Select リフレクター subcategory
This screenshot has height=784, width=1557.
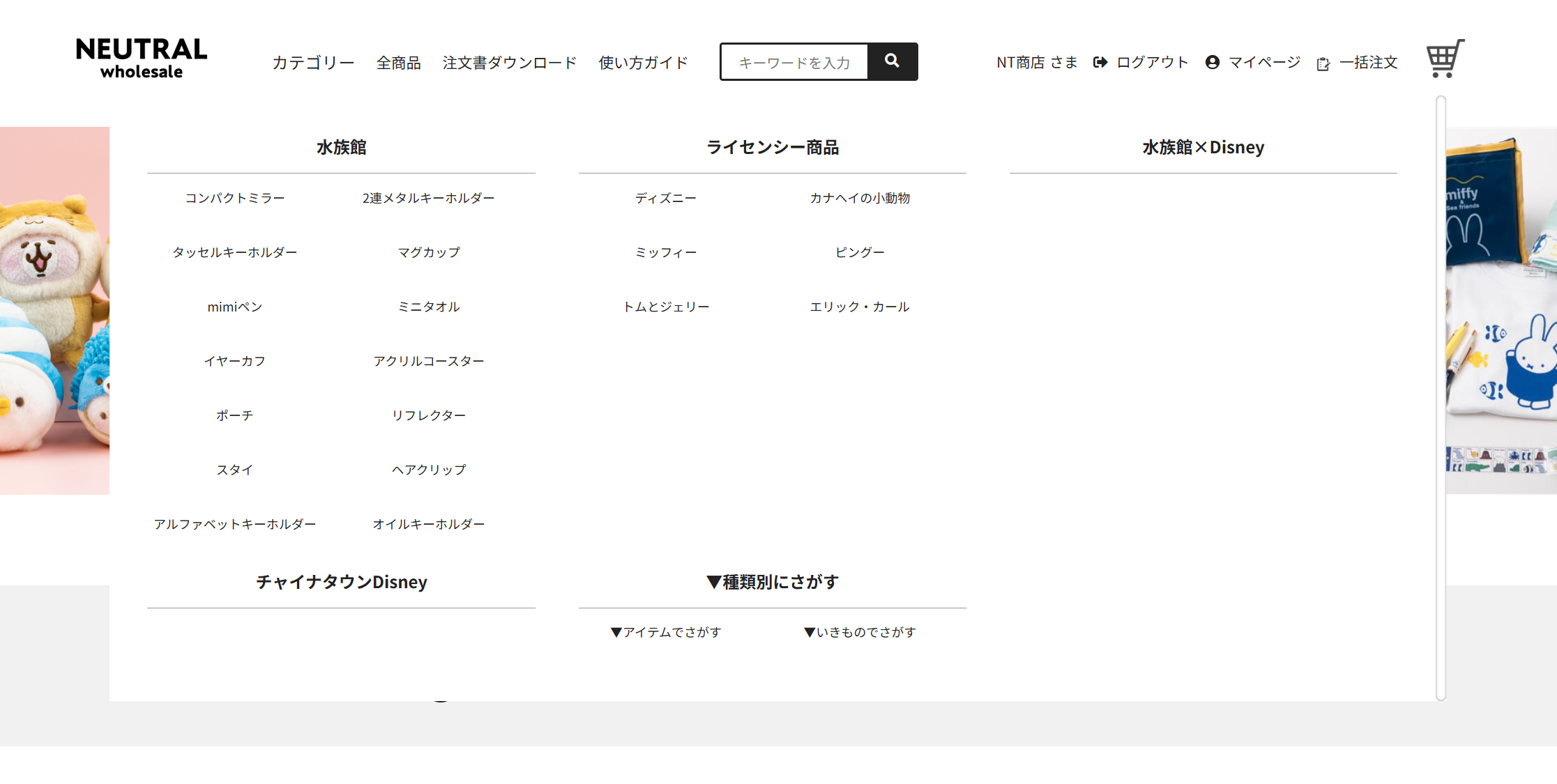coord(429,415)
